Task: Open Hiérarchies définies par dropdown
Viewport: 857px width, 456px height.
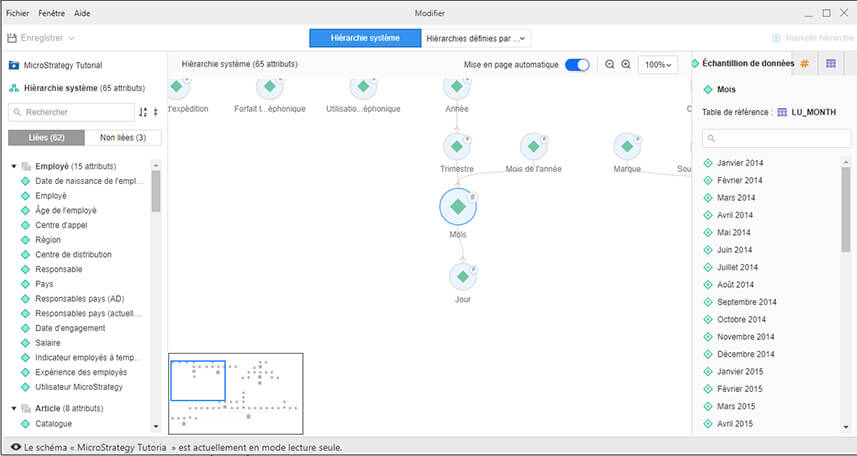Action: (x=476, y=38)
